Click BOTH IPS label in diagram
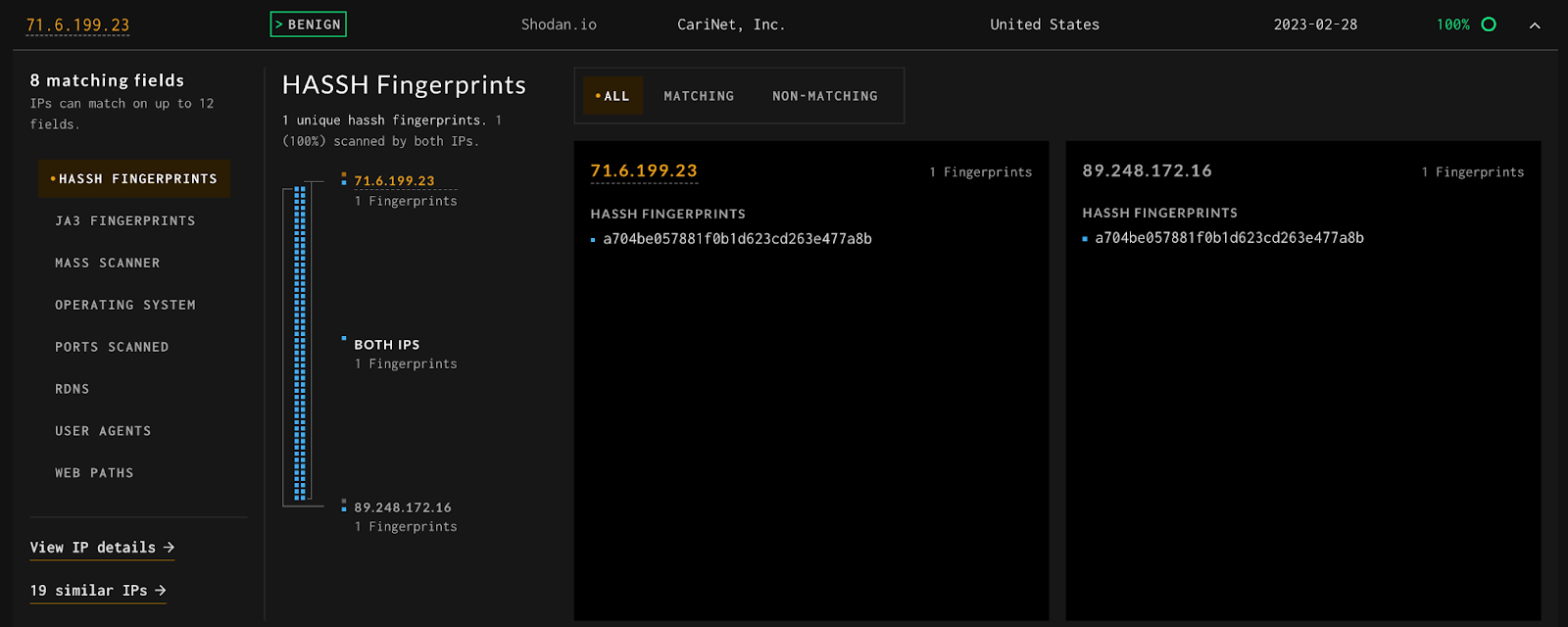This screenshot has height=627, width=1568. pyautogui.click(x=387, y=345)
